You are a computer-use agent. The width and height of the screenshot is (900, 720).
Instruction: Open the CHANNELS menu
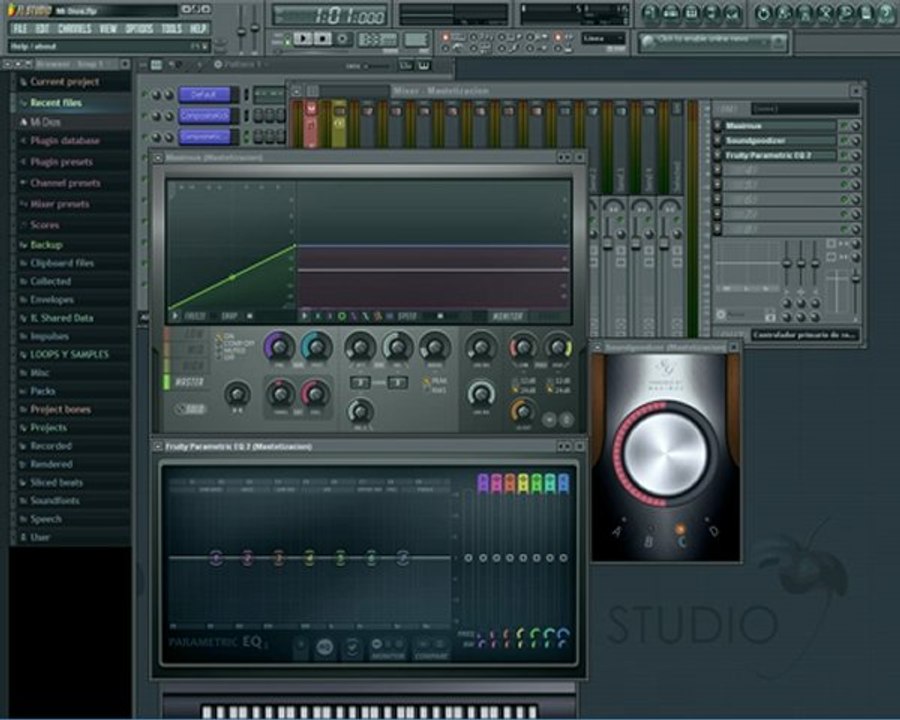pos(75,28)
